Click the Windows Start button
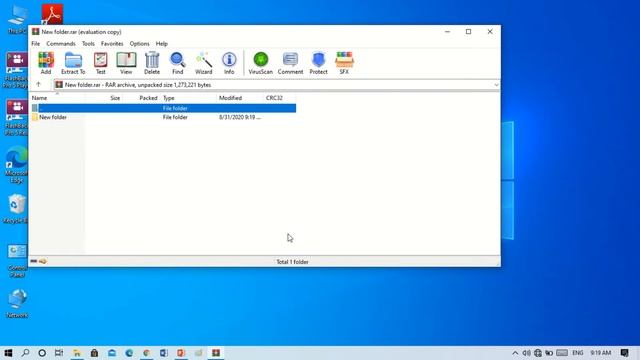This screenshot has width=640, height=360. click(8, 353)
